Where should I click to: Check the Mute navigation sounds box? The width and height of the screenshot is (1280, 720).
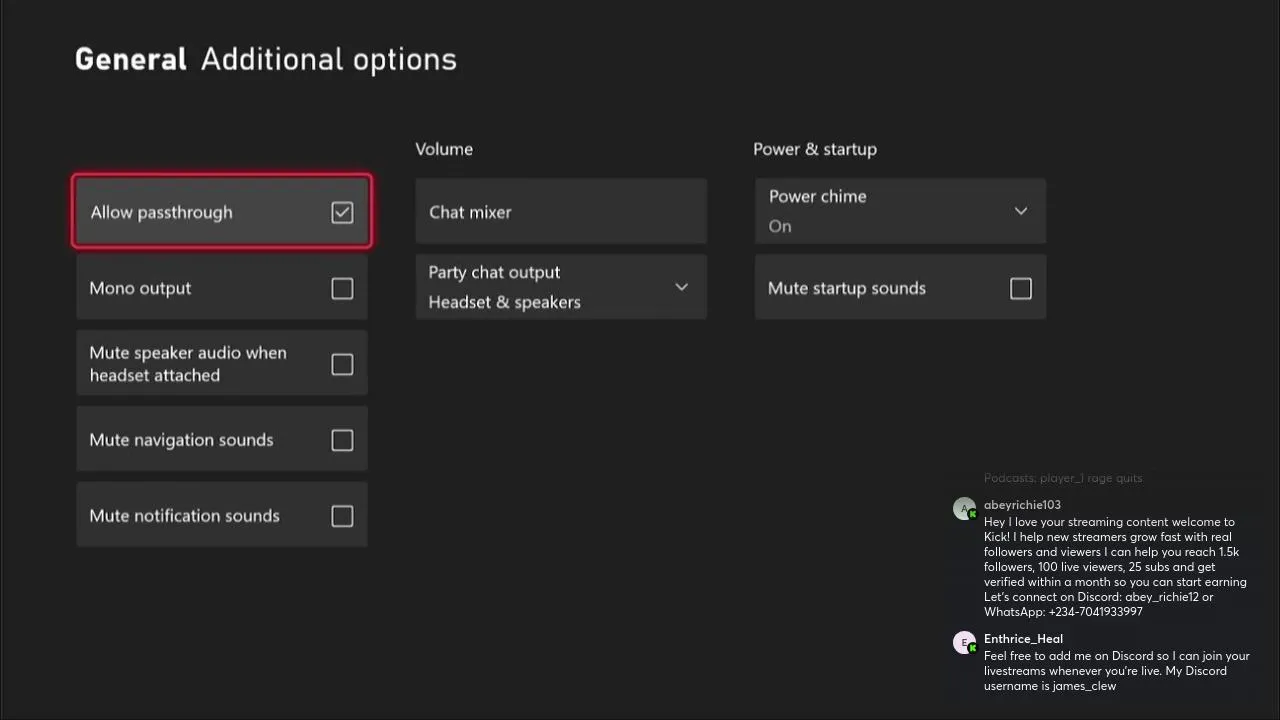pyautogui.click(x=342, y=440)
